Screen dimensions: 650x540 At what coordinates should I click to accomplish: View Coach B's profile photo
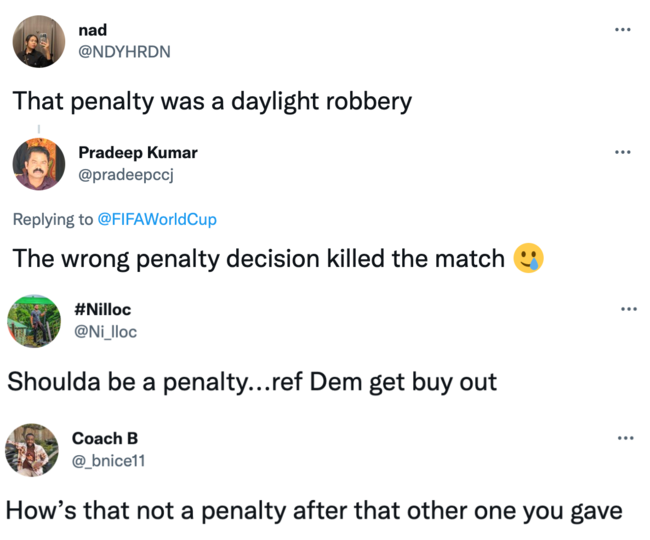point(31,450)
